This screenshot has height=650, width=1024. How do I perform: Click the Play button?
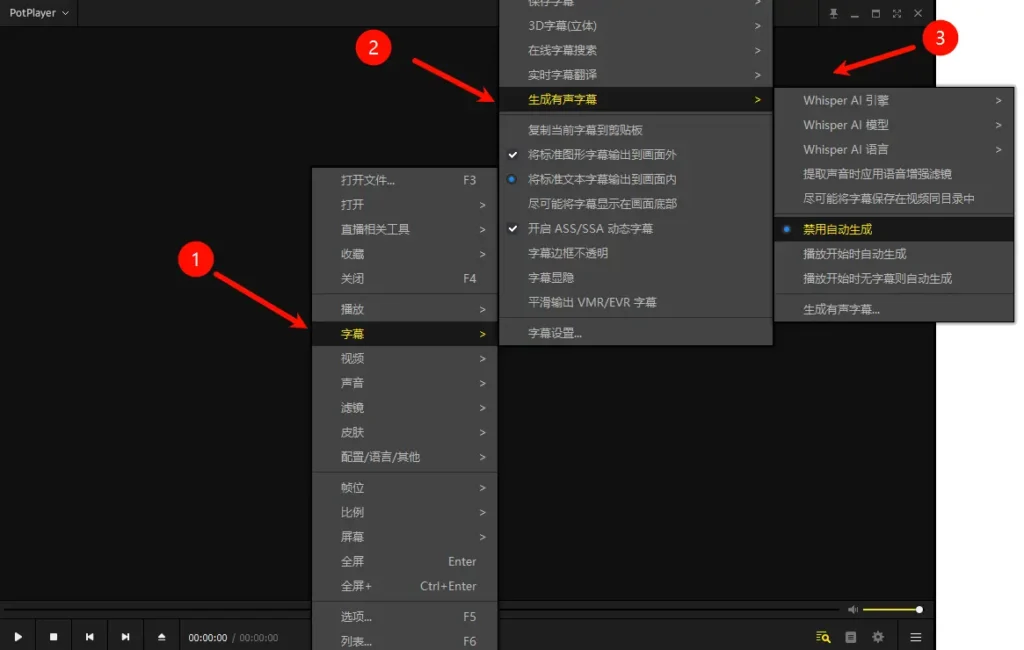[x=18, y=637]
